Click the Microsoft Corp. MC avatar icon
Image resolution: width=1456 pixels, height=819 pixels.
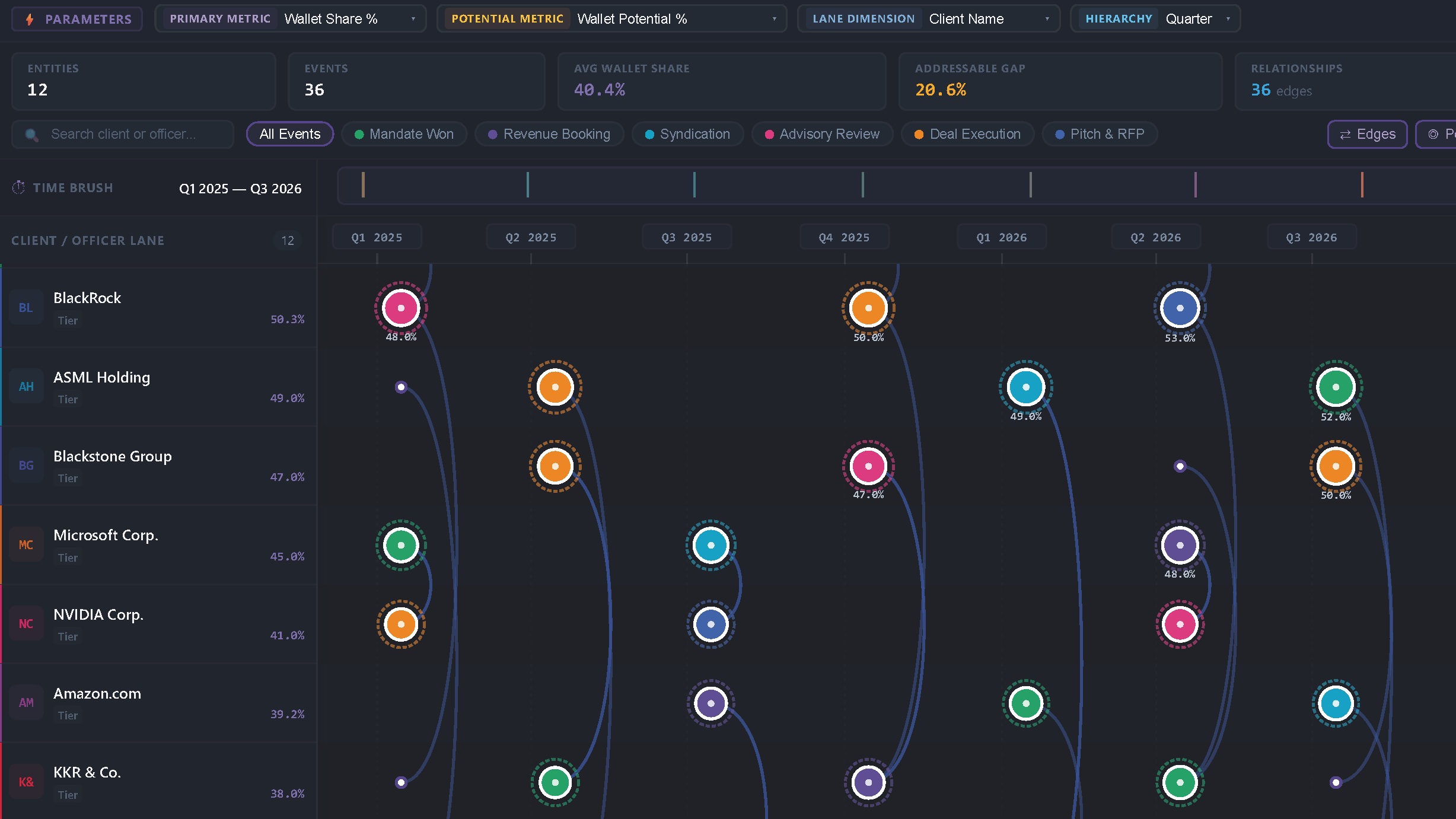(x=26, y=544)
